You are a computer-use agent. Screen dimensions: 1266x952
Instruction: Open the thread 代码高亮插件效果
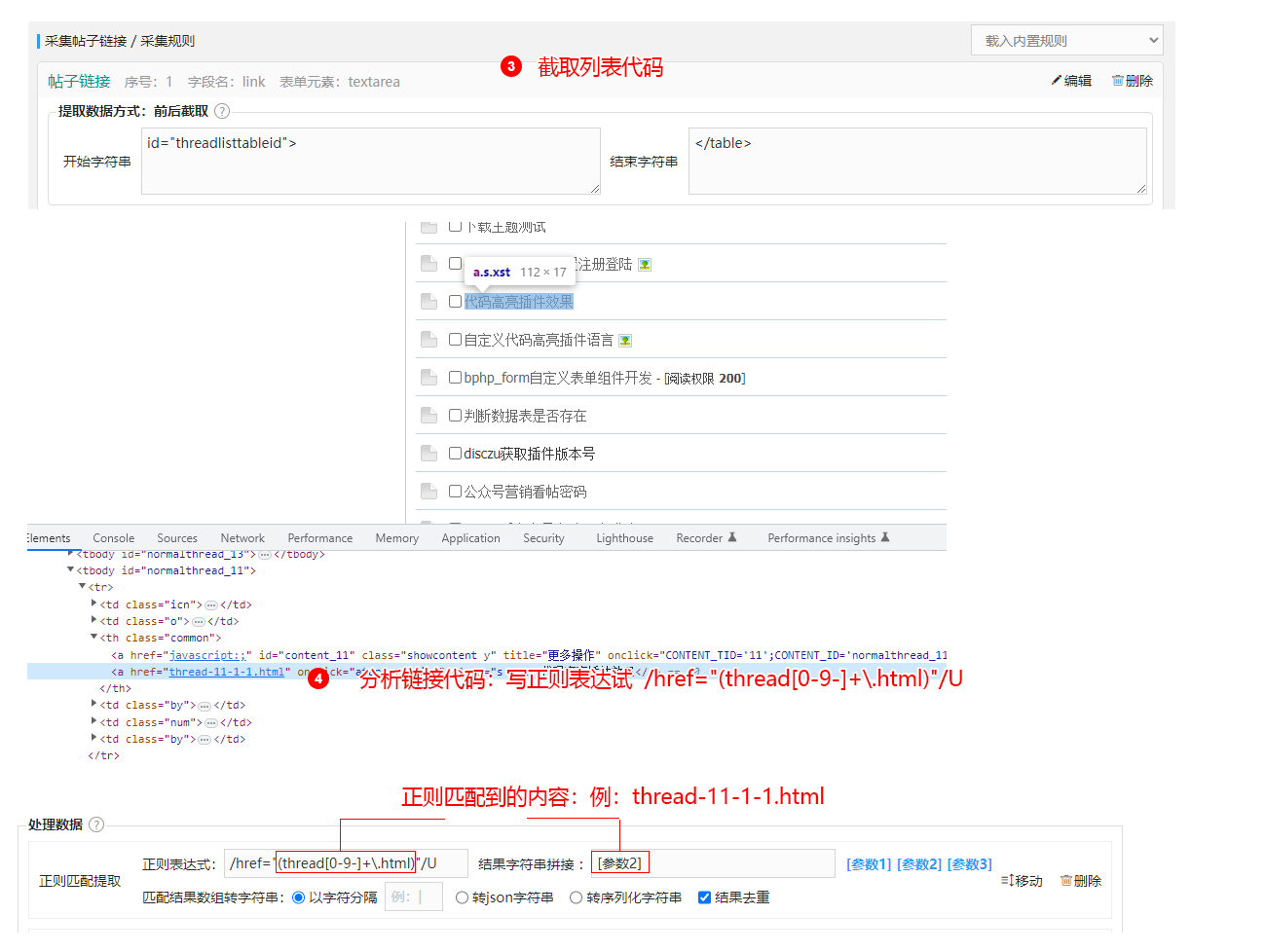coord(519,302)
